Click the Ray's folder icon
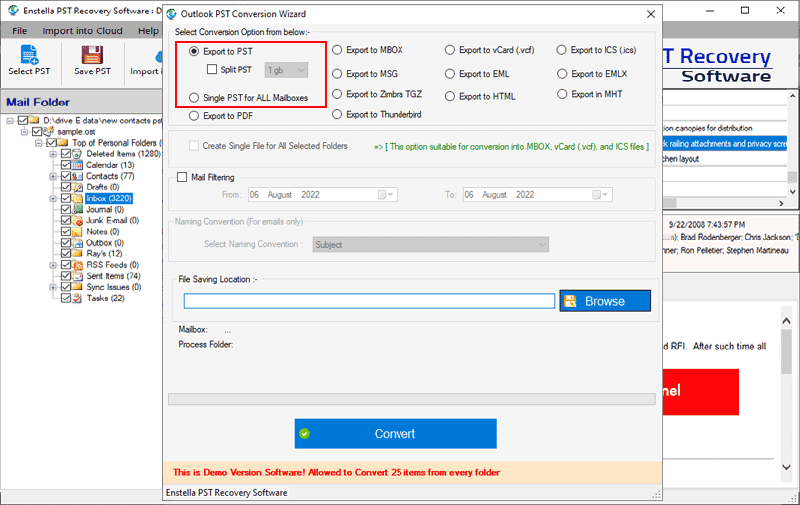The width and height of the screenshot is (800, 505). click(x=78, y=254)
